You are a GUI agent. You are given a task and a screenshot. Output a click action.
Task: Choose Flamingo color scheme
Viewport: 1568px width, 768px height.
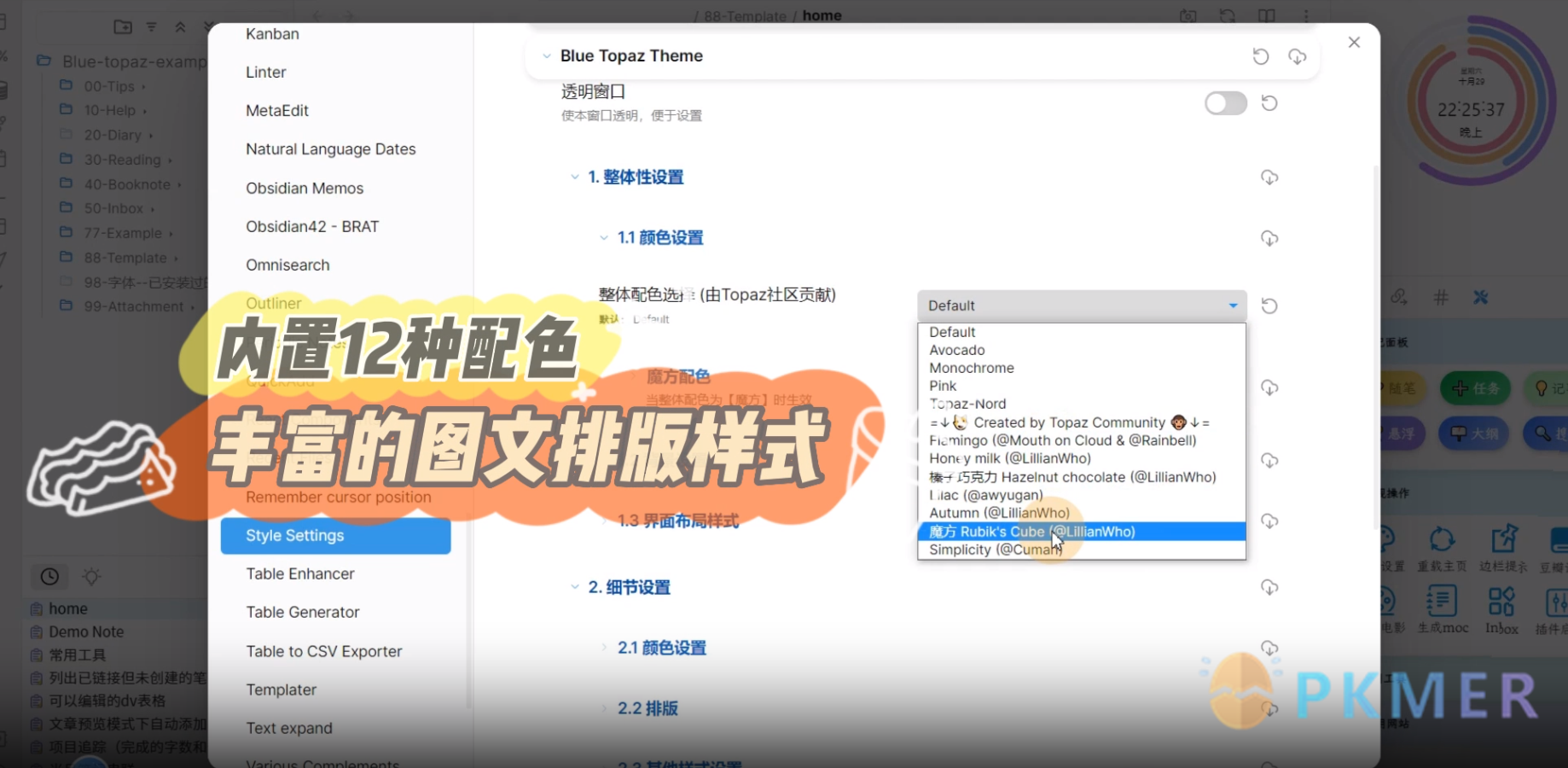click(1082, 440)
